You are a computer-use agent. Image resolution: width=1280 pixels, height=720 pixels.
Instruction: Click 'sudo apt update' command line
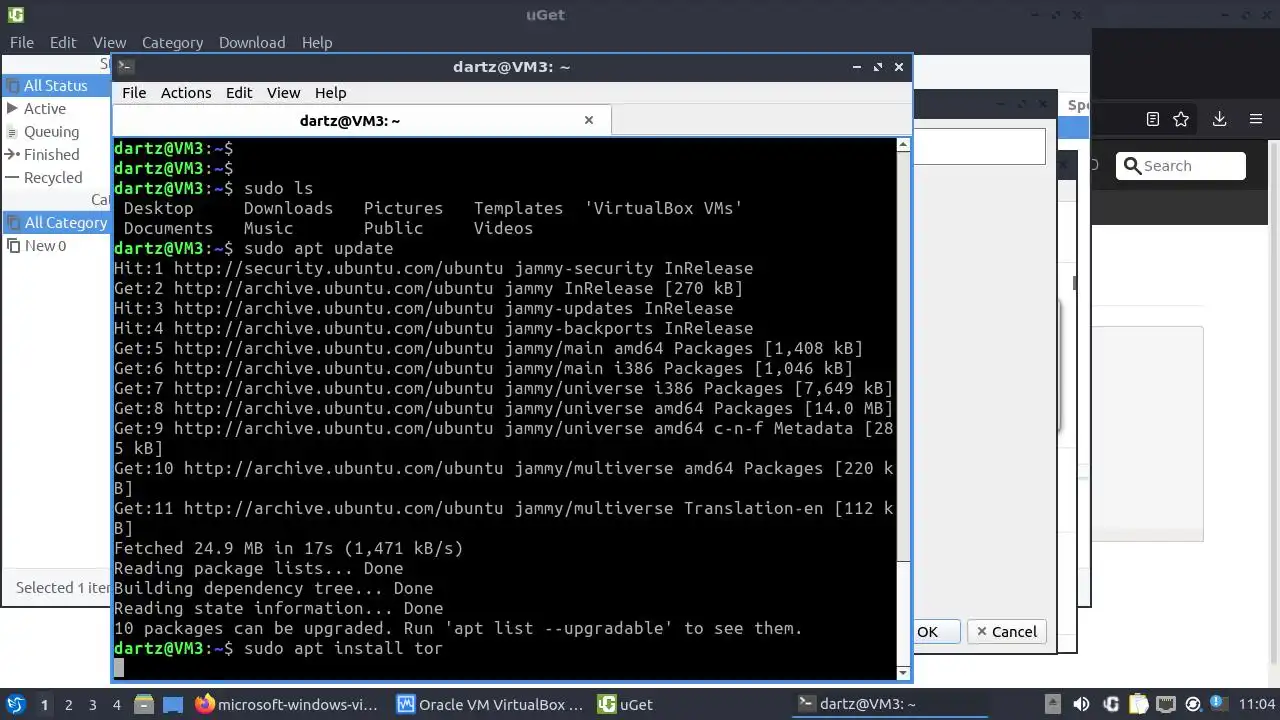point(318,248)
